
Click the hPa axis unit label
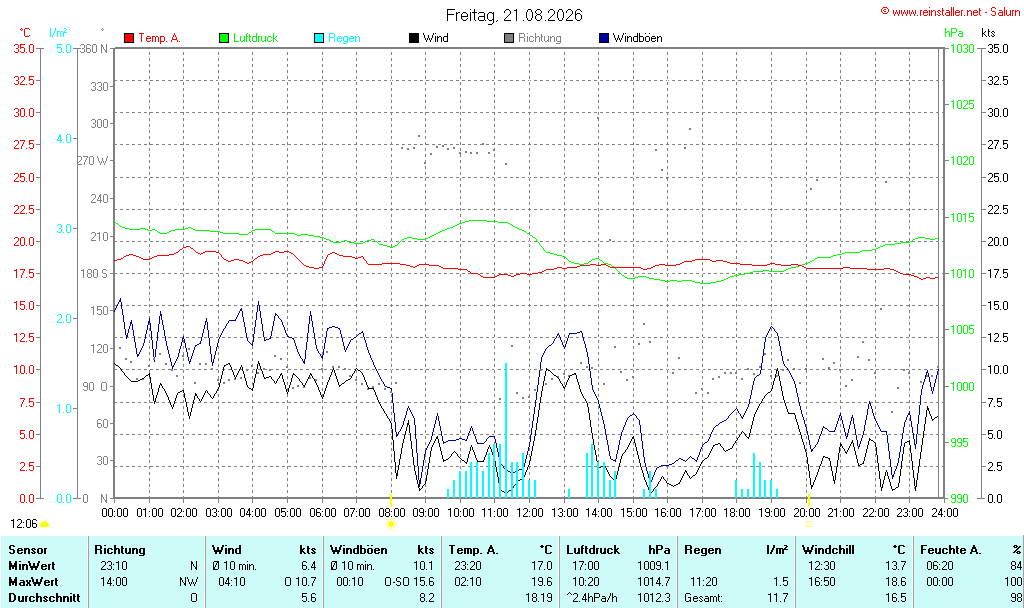coord(953,33)
